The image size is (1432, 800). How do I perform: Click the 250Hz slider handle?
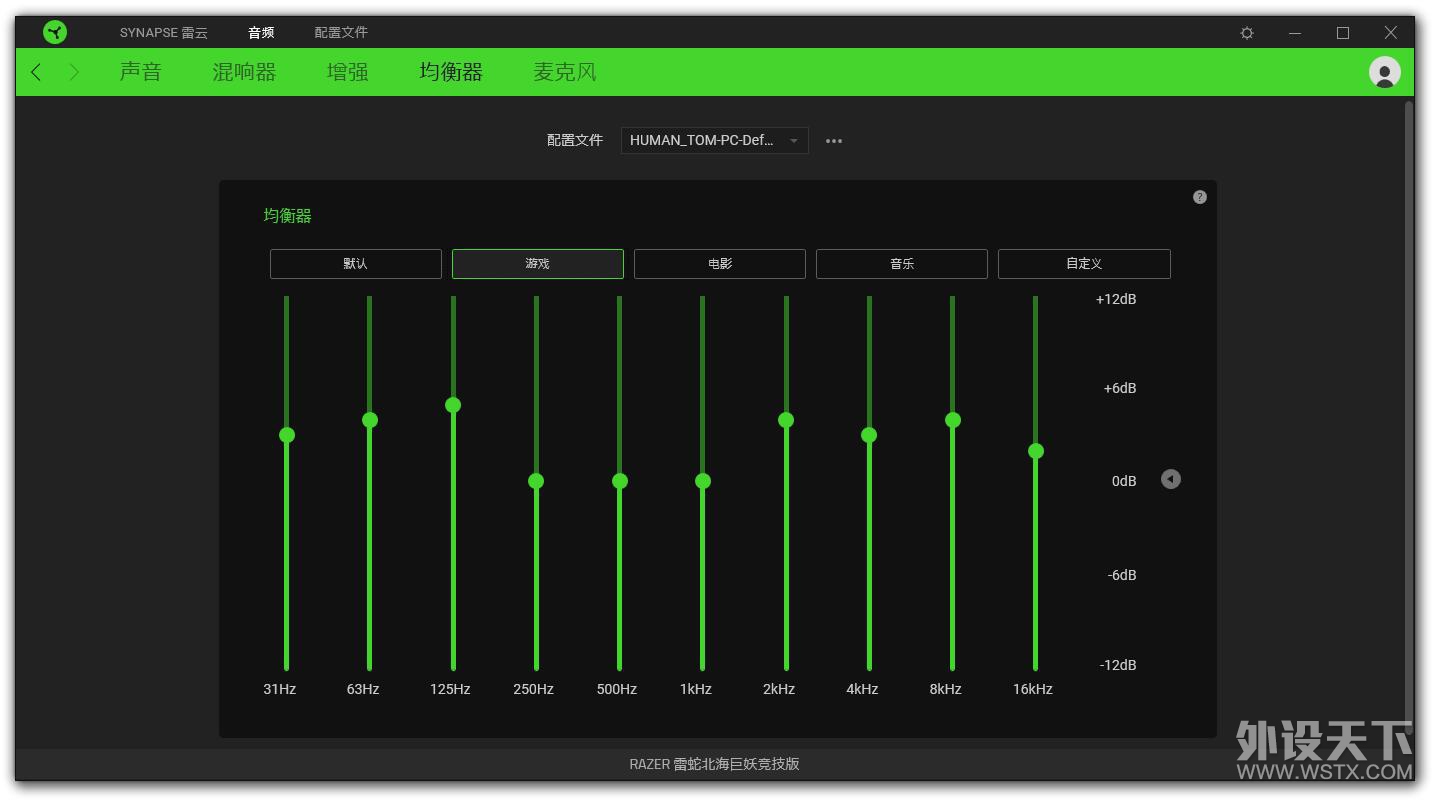point(536,481)
